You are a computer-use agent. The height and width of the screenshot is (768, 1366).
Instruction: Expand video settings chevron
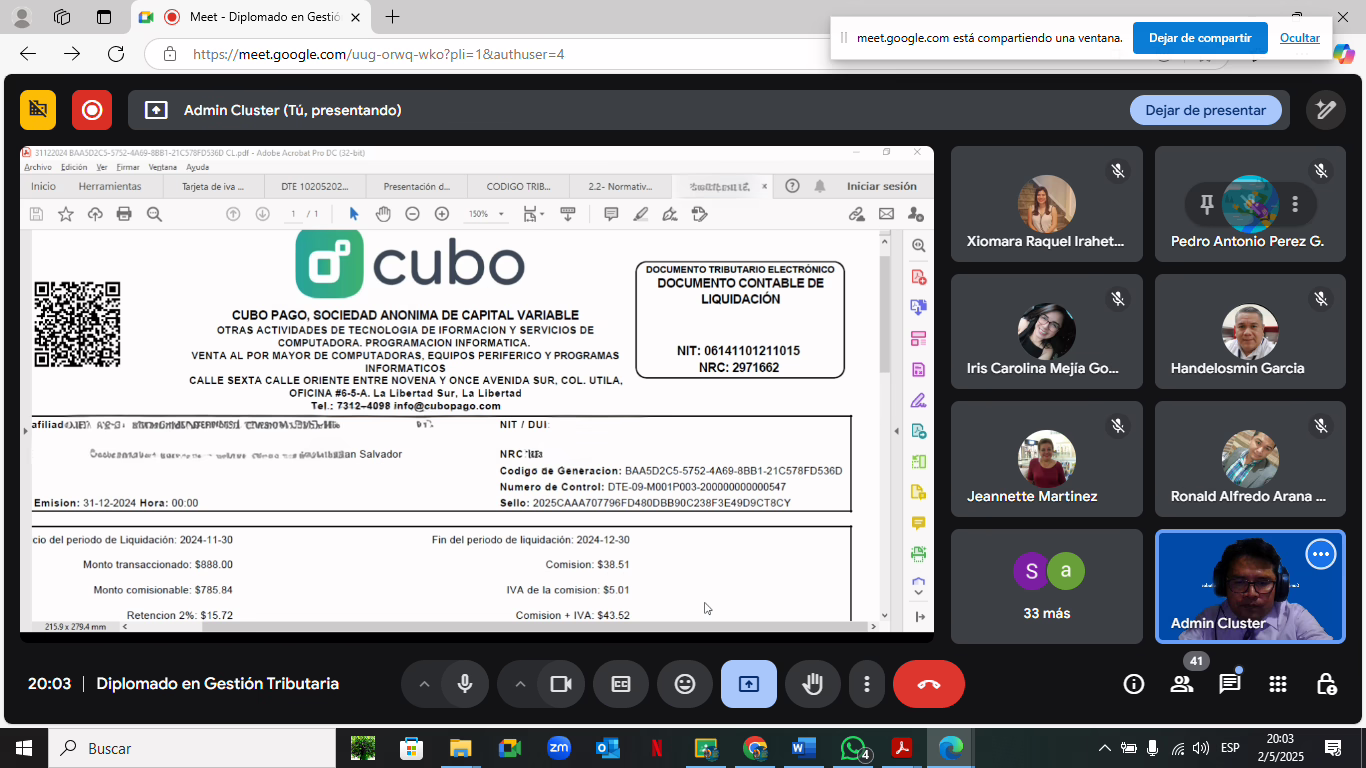(x=520, y=684)
